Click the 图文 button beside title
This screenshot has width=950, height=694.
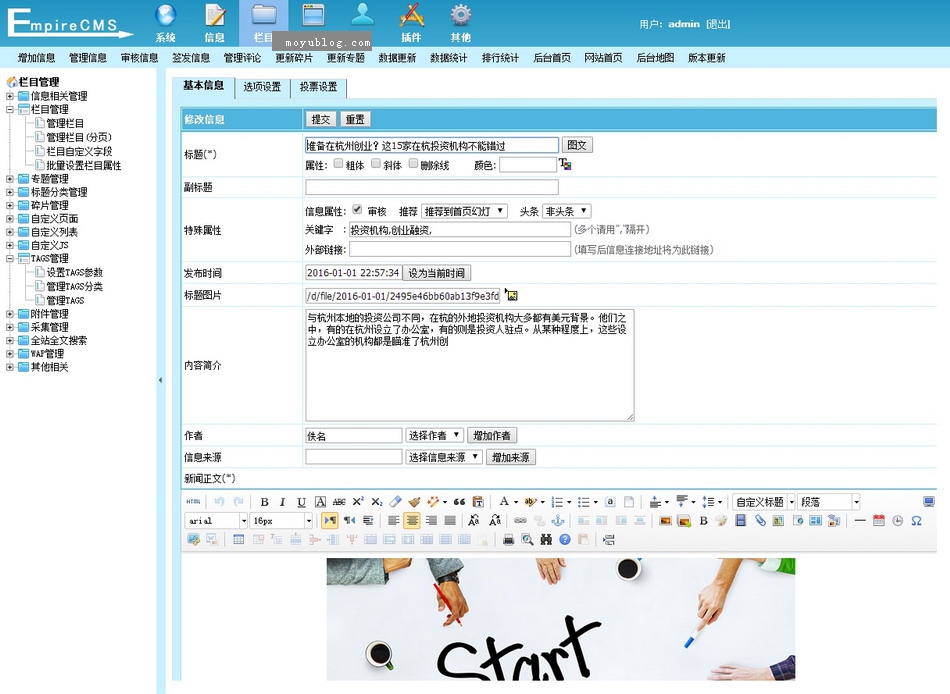pos(577,145)
